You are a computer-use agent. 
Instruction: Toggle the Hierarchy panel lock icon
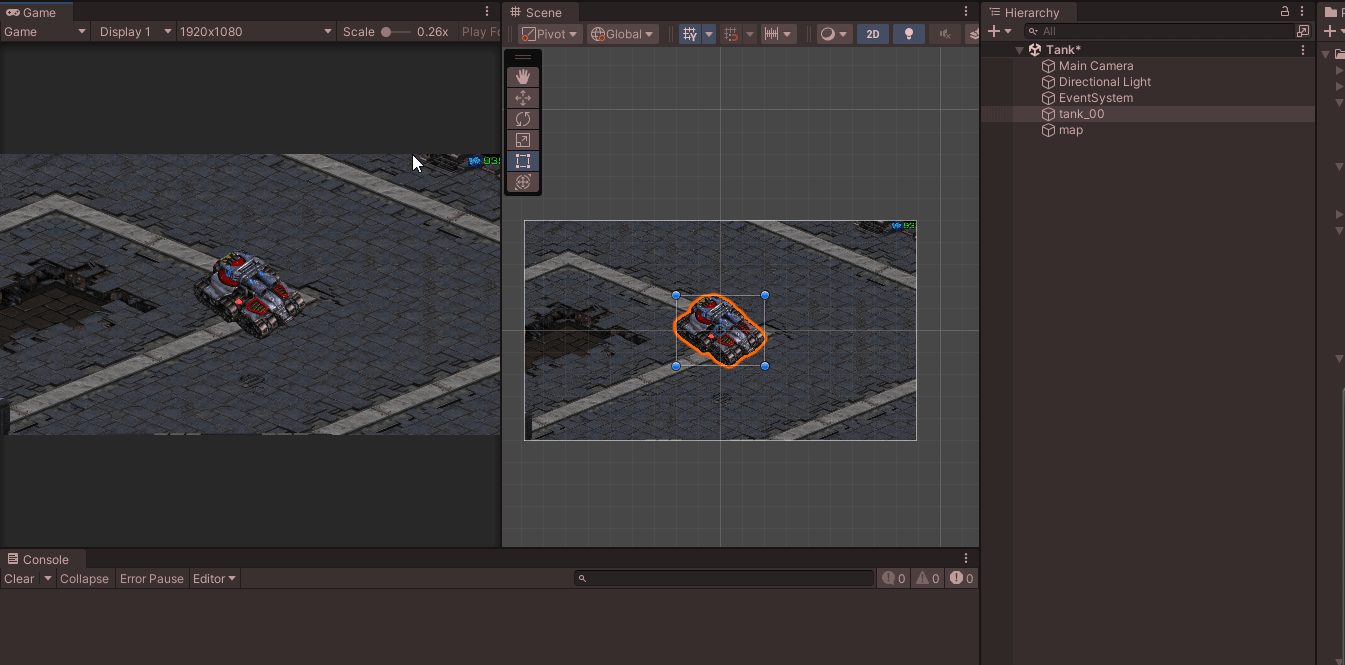click(x=1285, y=12)
